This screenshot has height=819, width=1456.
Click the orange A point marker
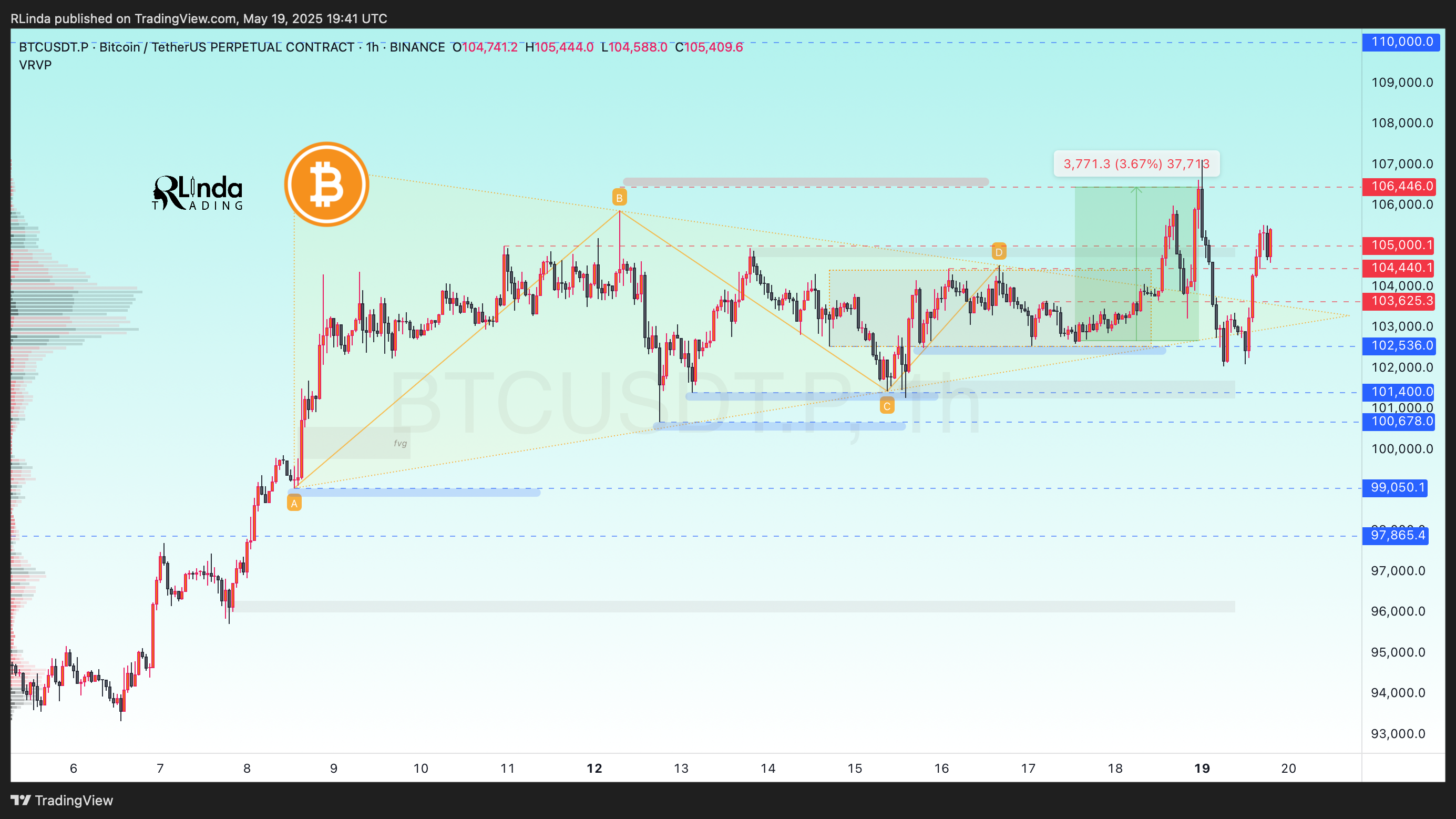click(x=294, y=503)
